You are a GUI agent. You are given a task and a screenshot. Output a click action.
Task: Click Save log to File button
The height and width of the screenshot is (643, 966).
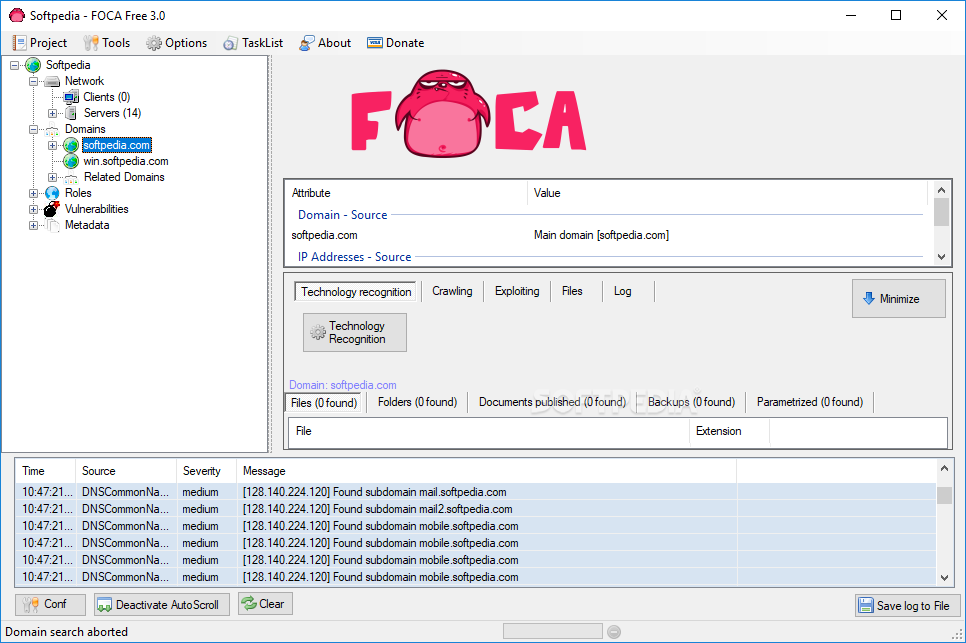pos(907,605)
